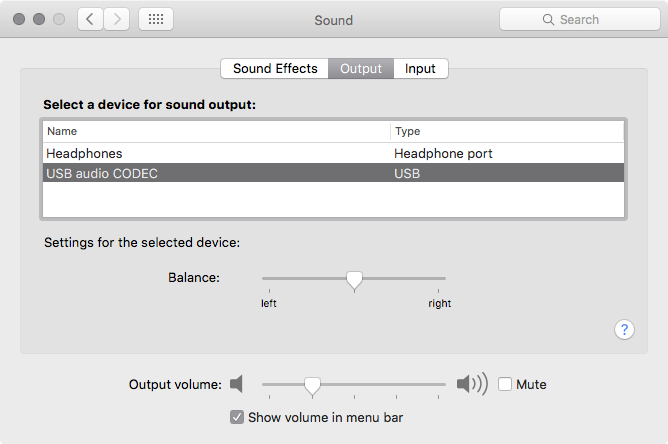Image resolution: width=668 pixels, height=444 pixels.
Task: Go back using the left chevron button
Action: (90, 19)
